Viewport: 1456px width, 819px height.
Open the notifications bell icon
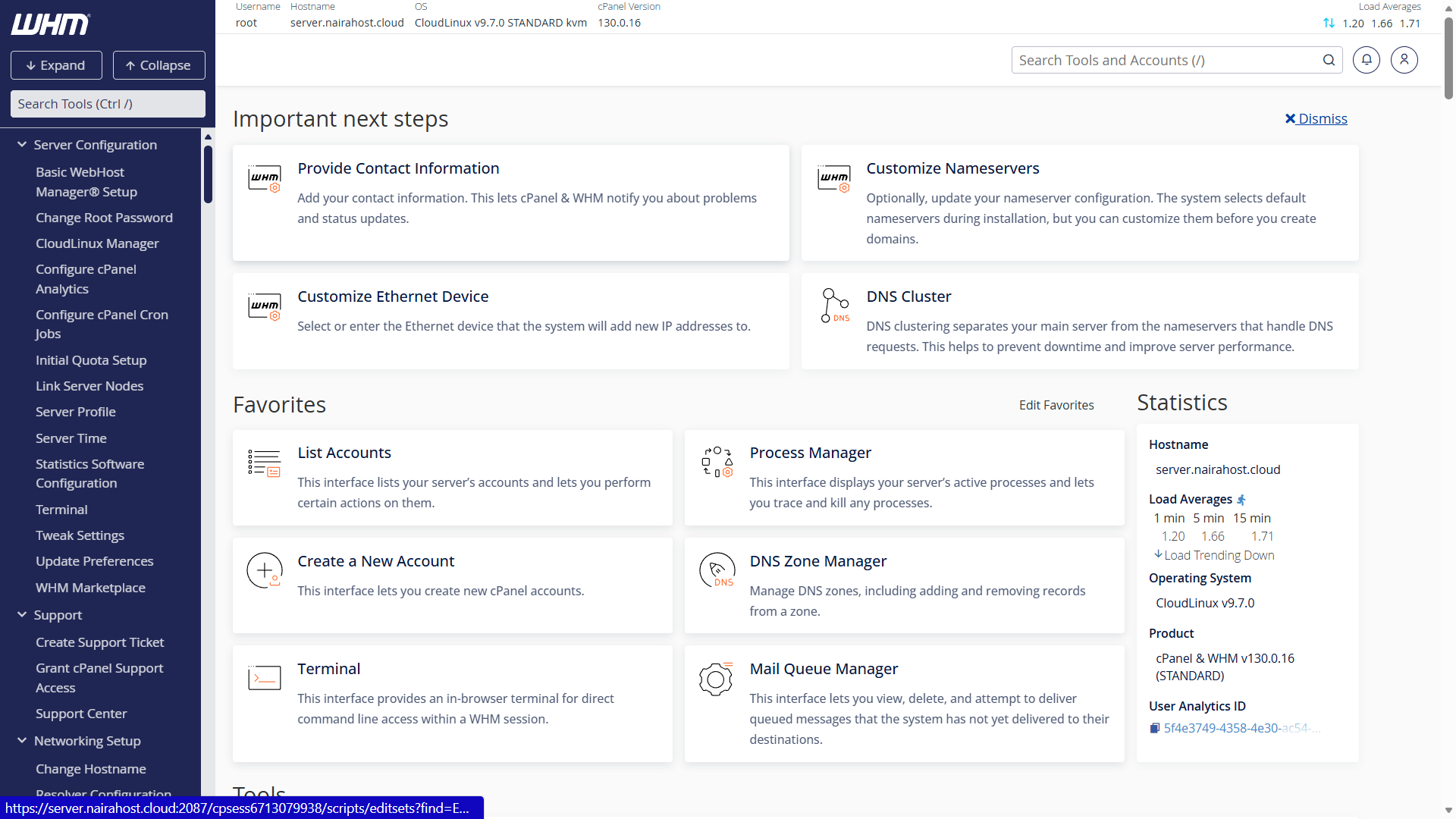pos(1367,60)
